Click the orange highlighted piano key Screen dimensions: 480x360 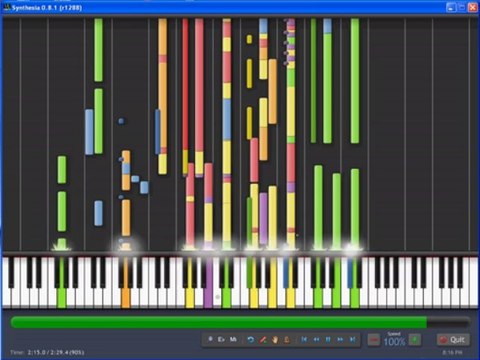(x=126, y=282)
